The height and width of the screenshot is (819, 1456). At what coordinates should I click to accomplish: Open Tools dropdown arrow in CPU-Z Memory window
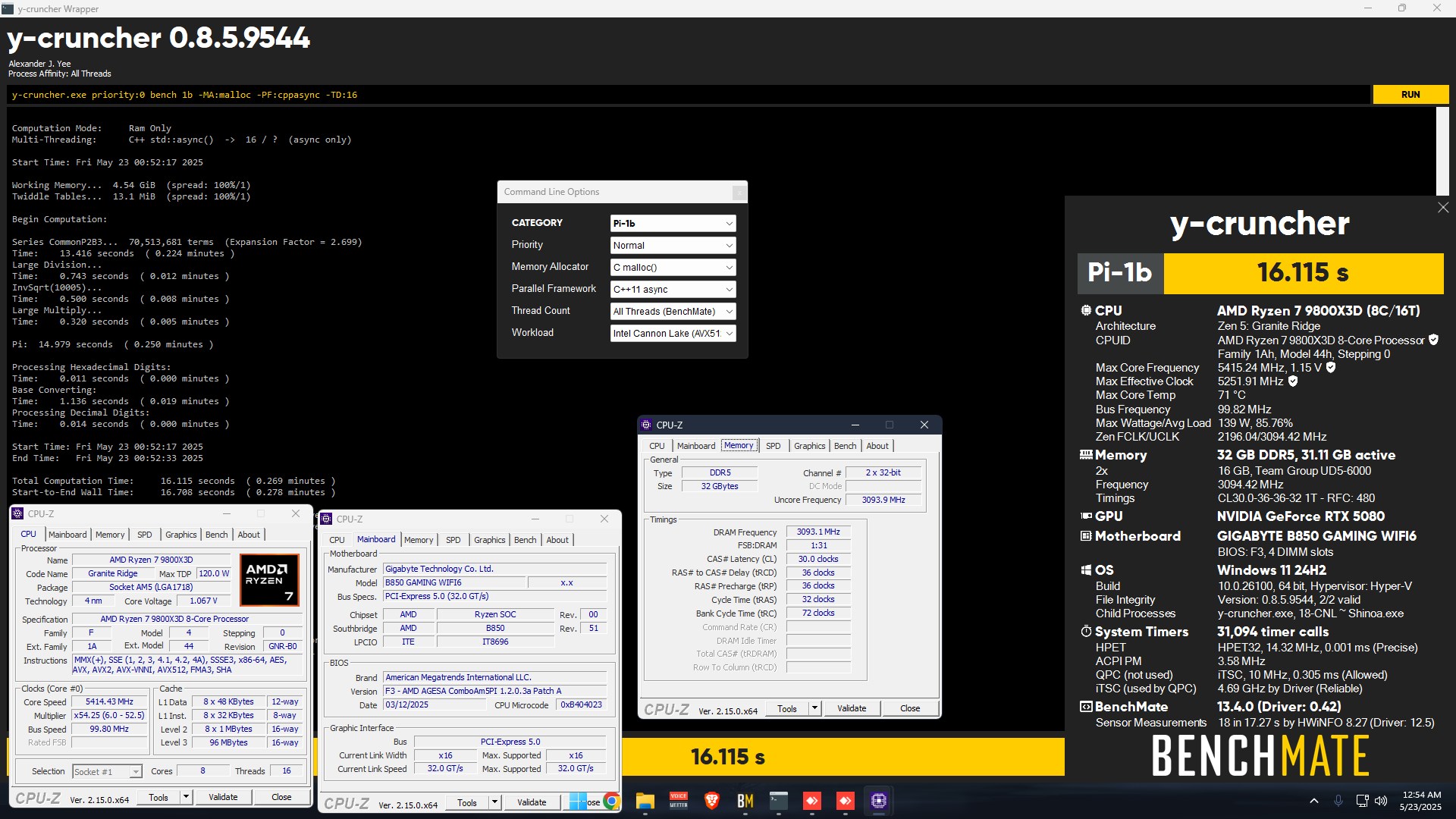click(814, 708)
